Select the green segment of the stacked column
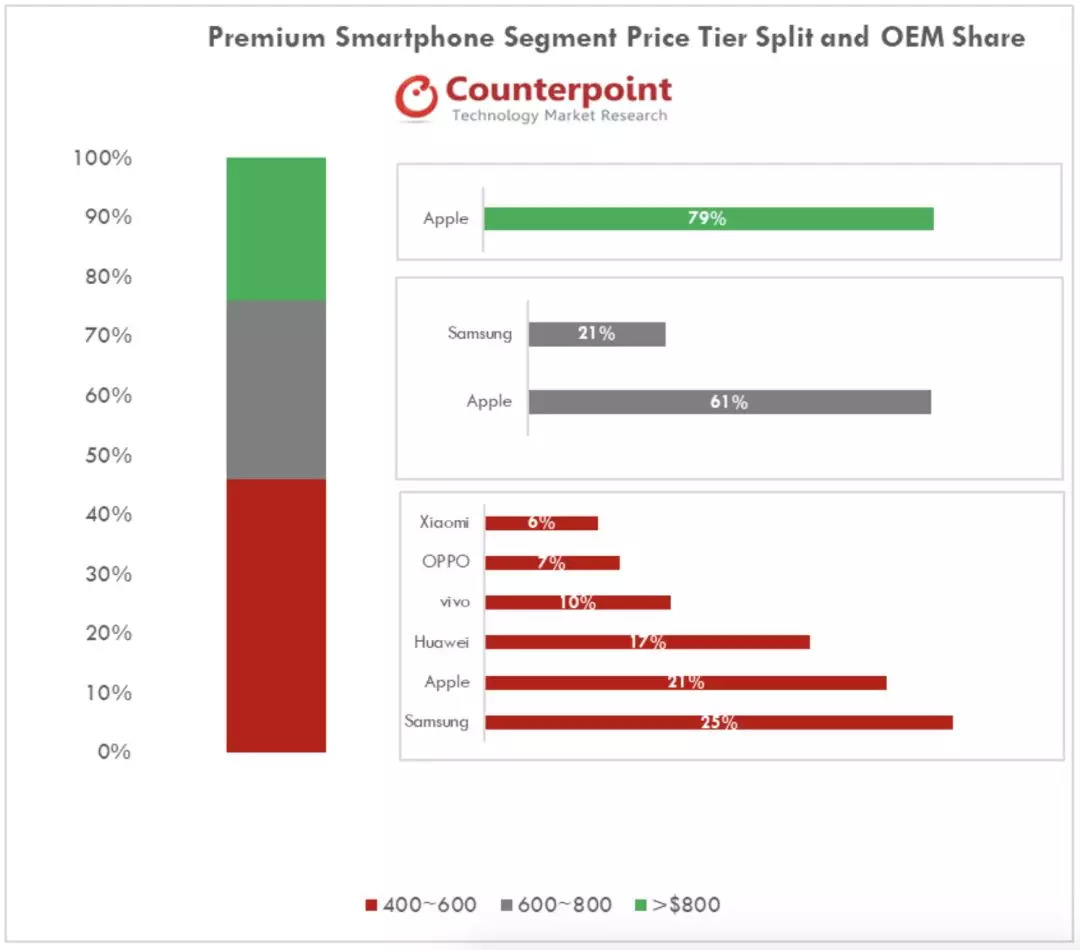Screen dimensions: 1080x950 (276, 228)
